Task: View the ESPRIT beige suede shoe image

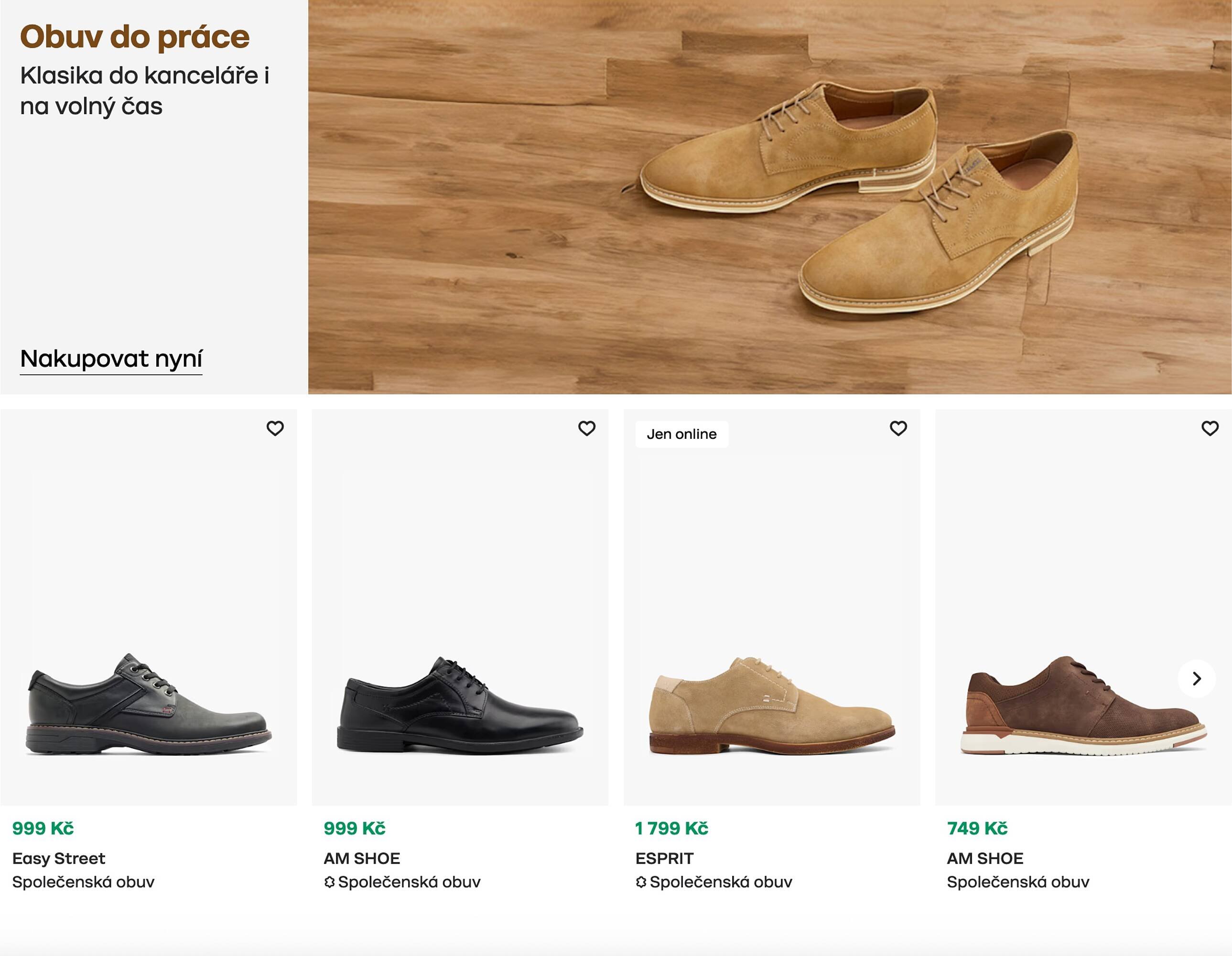Action: coord(771,706)
